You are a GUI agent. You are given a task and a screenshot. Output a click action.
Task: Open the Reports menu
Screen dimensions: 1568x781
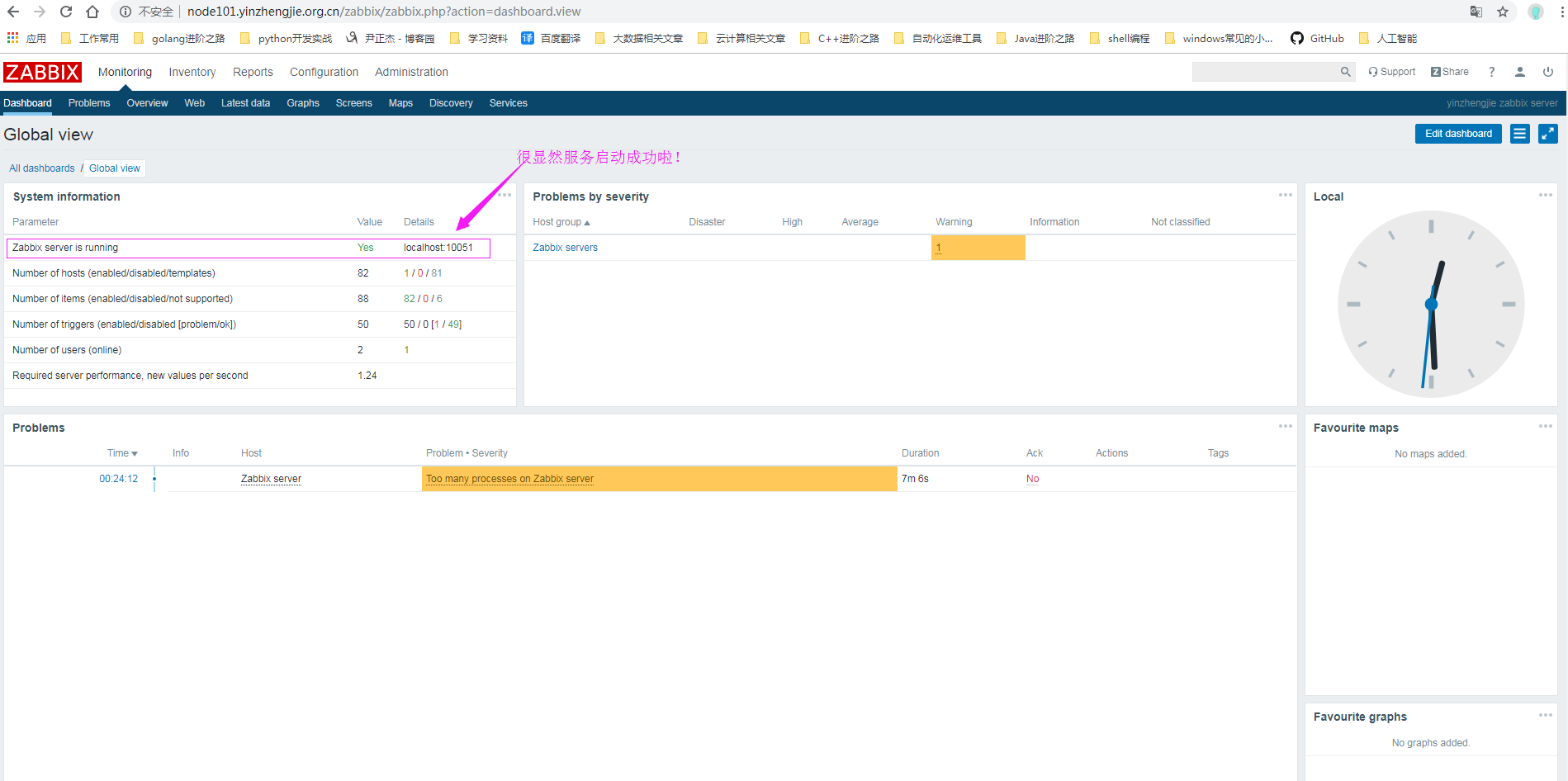point(253,72)
